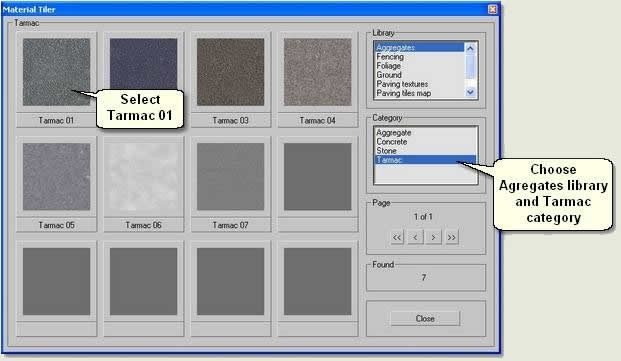Click the Tarmac 06 light texture thumbnail
This screenshot has height=361, width=621.
tap(143, 177)
